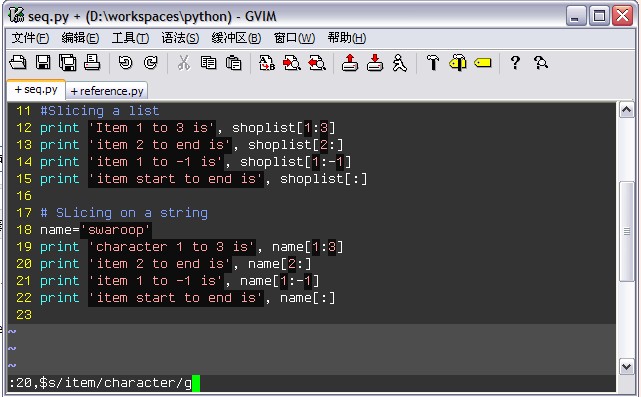Click the Make hammer icon
The image size is (641, 397).
point(433,63)
